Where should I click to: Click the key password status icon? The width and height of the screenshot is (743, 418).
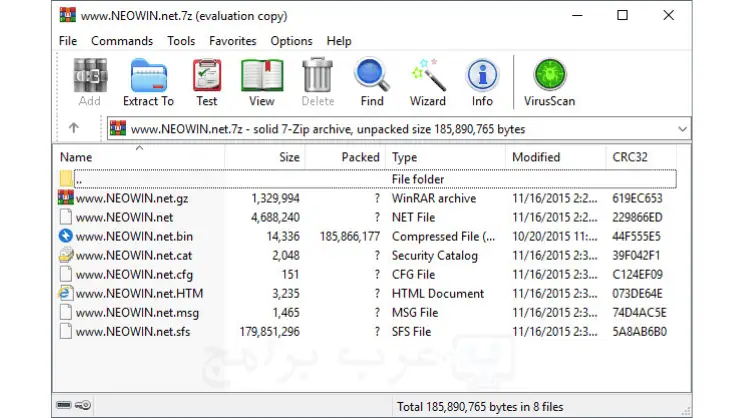83,405
